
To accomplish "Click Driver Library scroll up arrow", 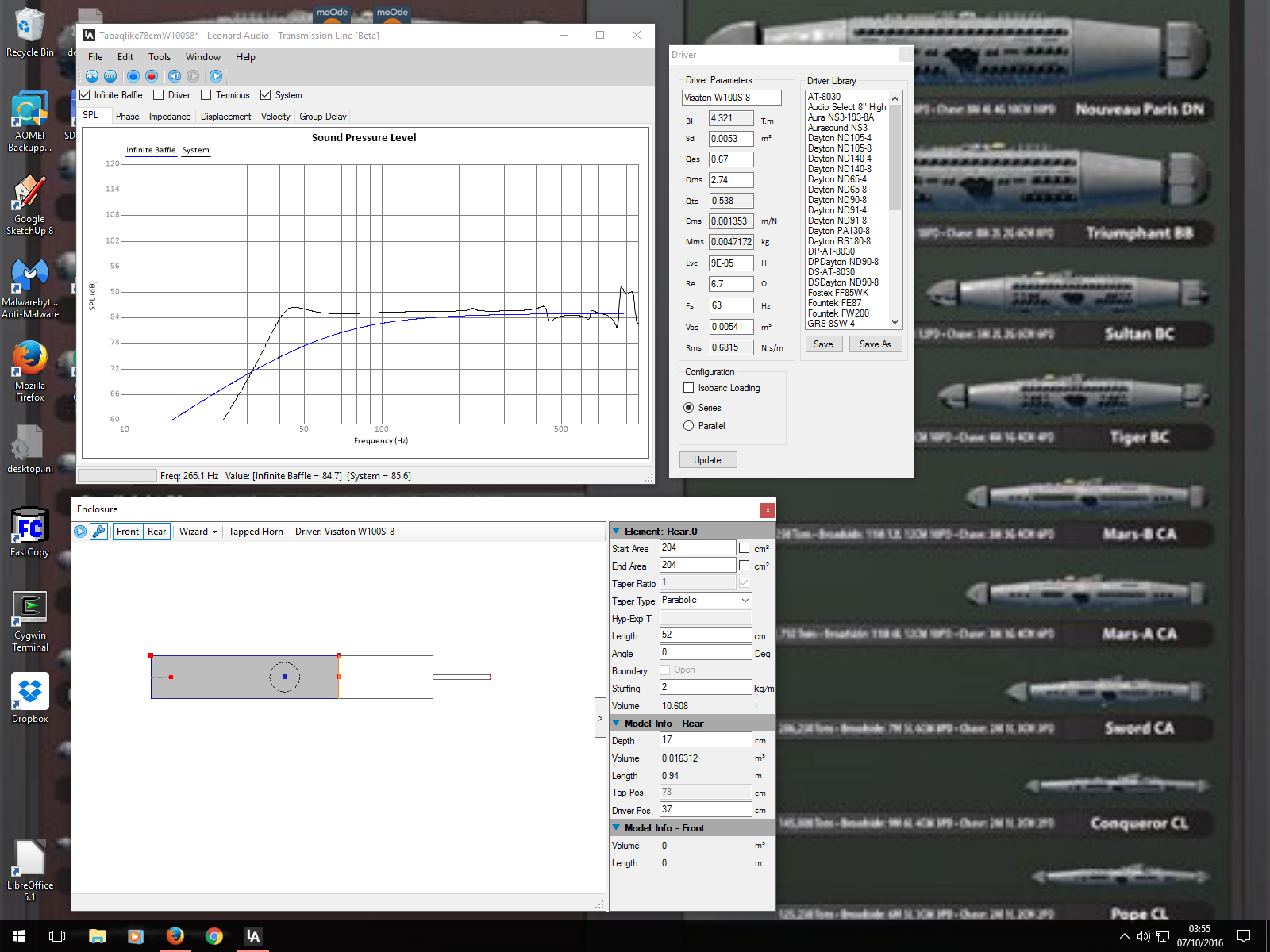I will point(895,98).
